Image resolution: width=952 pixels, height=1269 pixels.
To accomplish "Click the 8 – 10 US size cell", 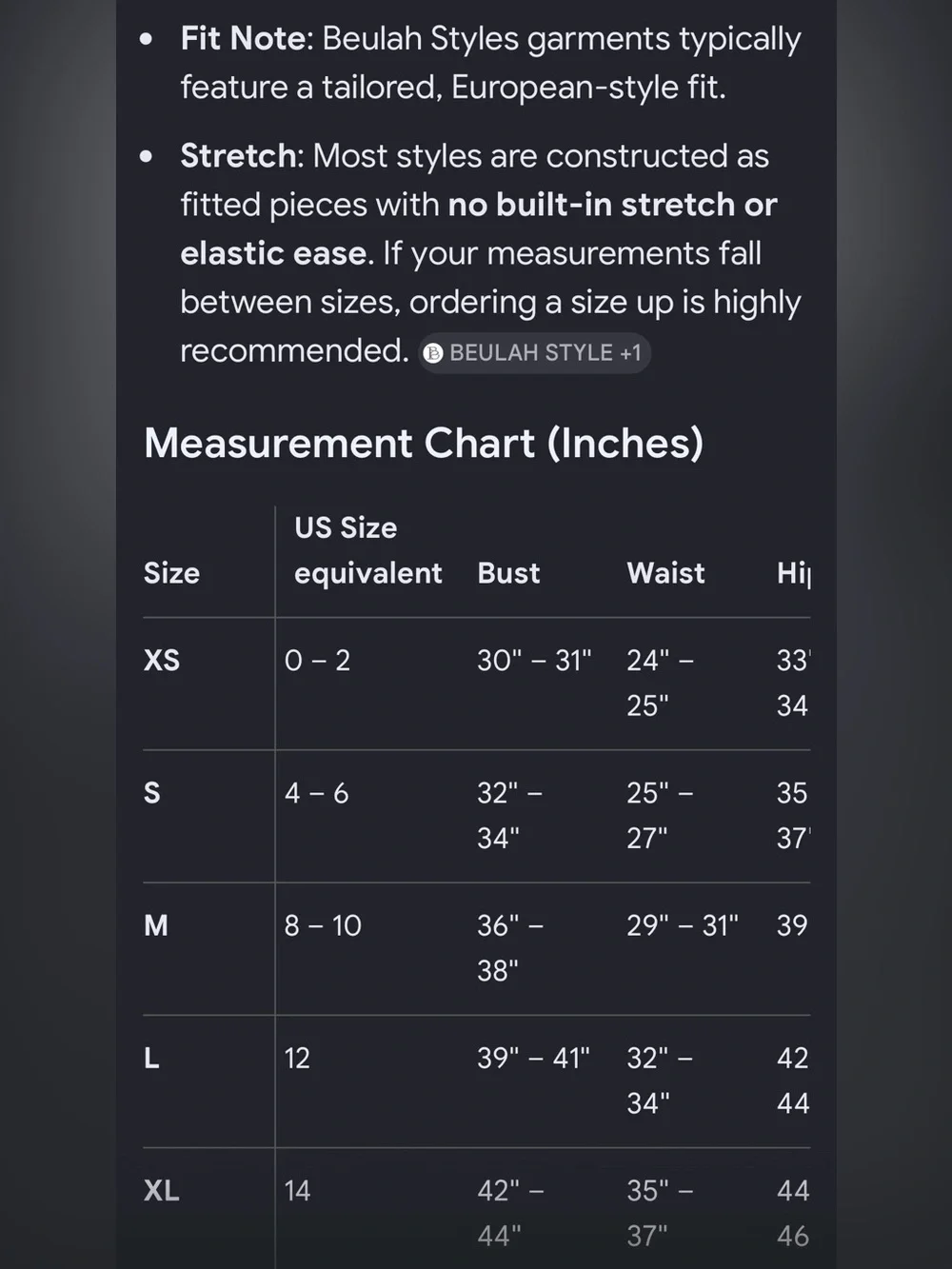I will (323, 925).
